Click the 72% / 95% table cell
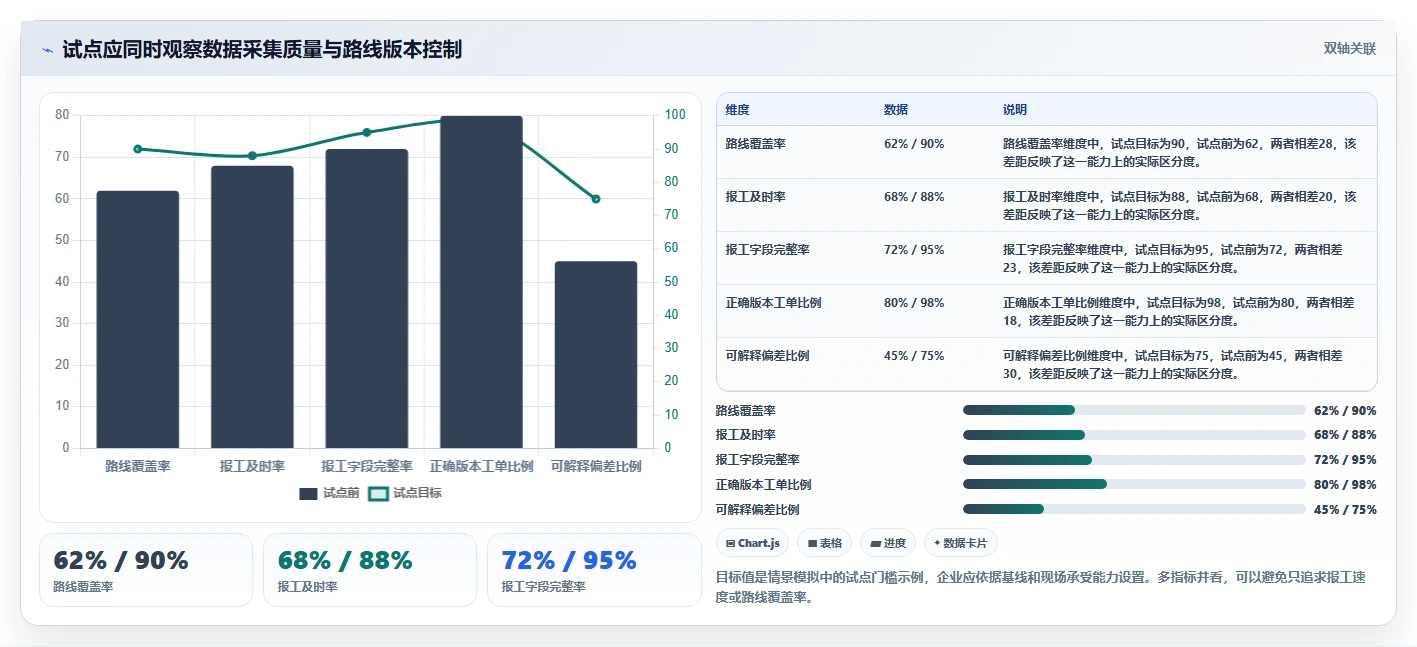 (914, 250)
